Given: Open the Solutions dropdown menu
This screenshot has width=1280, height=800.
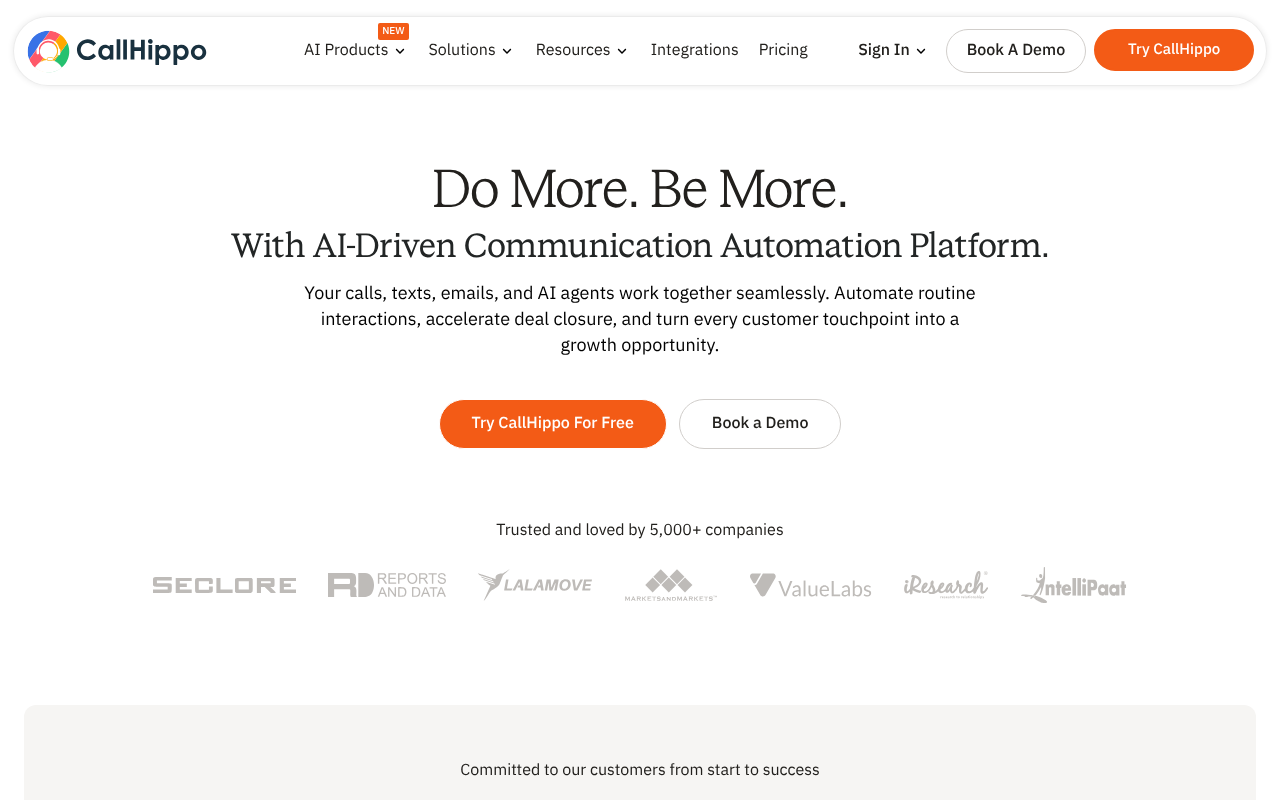Looking at the screenshot, I should 470,50.
